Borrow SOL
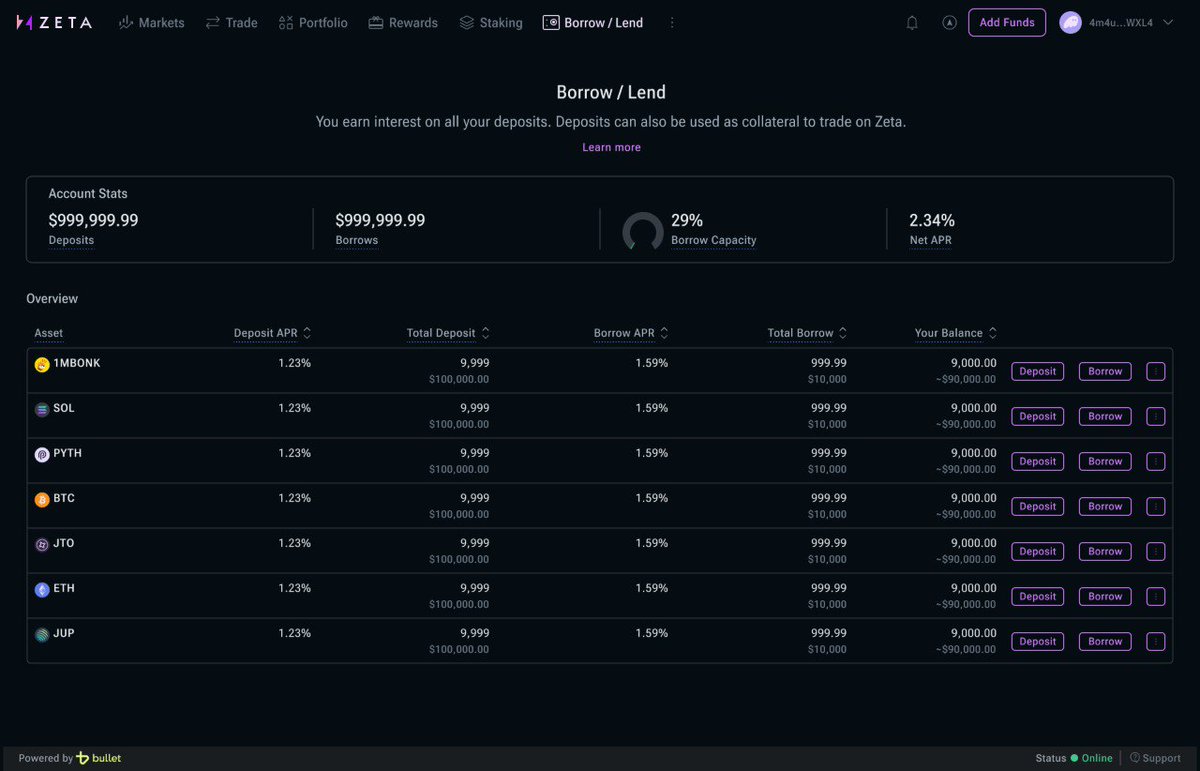 pyautogui.click(x=1105, y=416)
